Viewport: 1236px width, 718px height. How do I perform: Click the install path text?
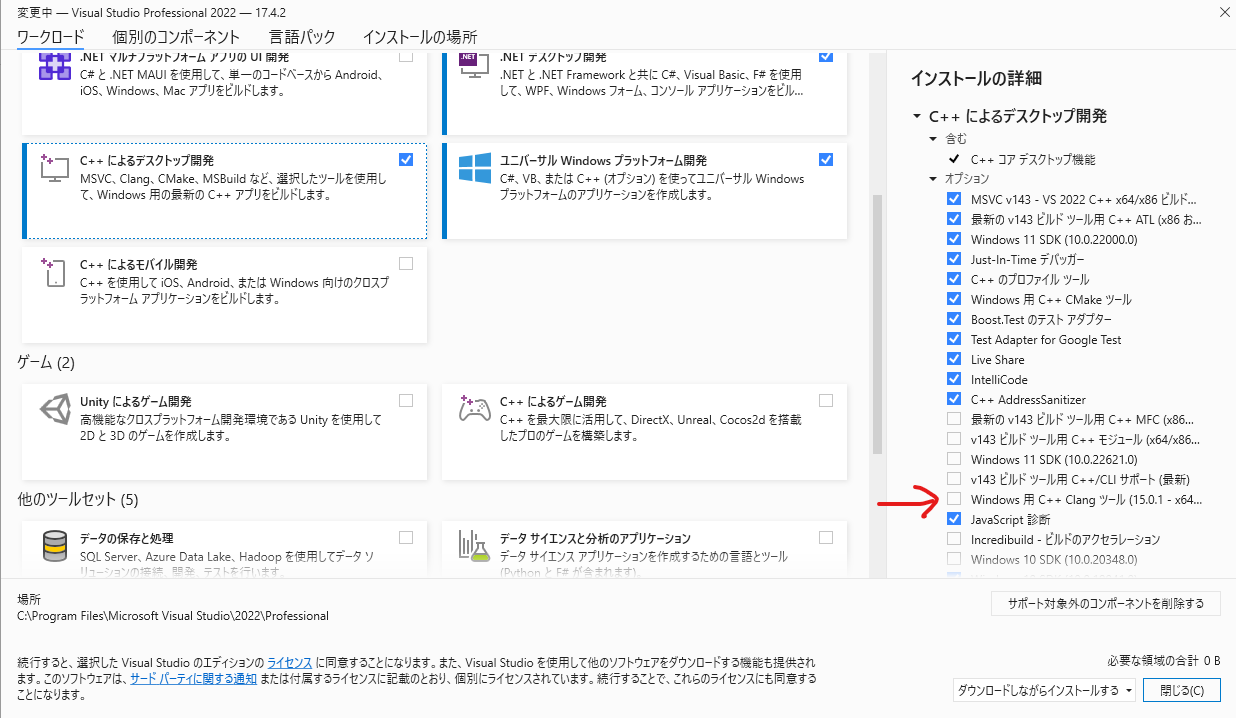[x=173, y=616]
